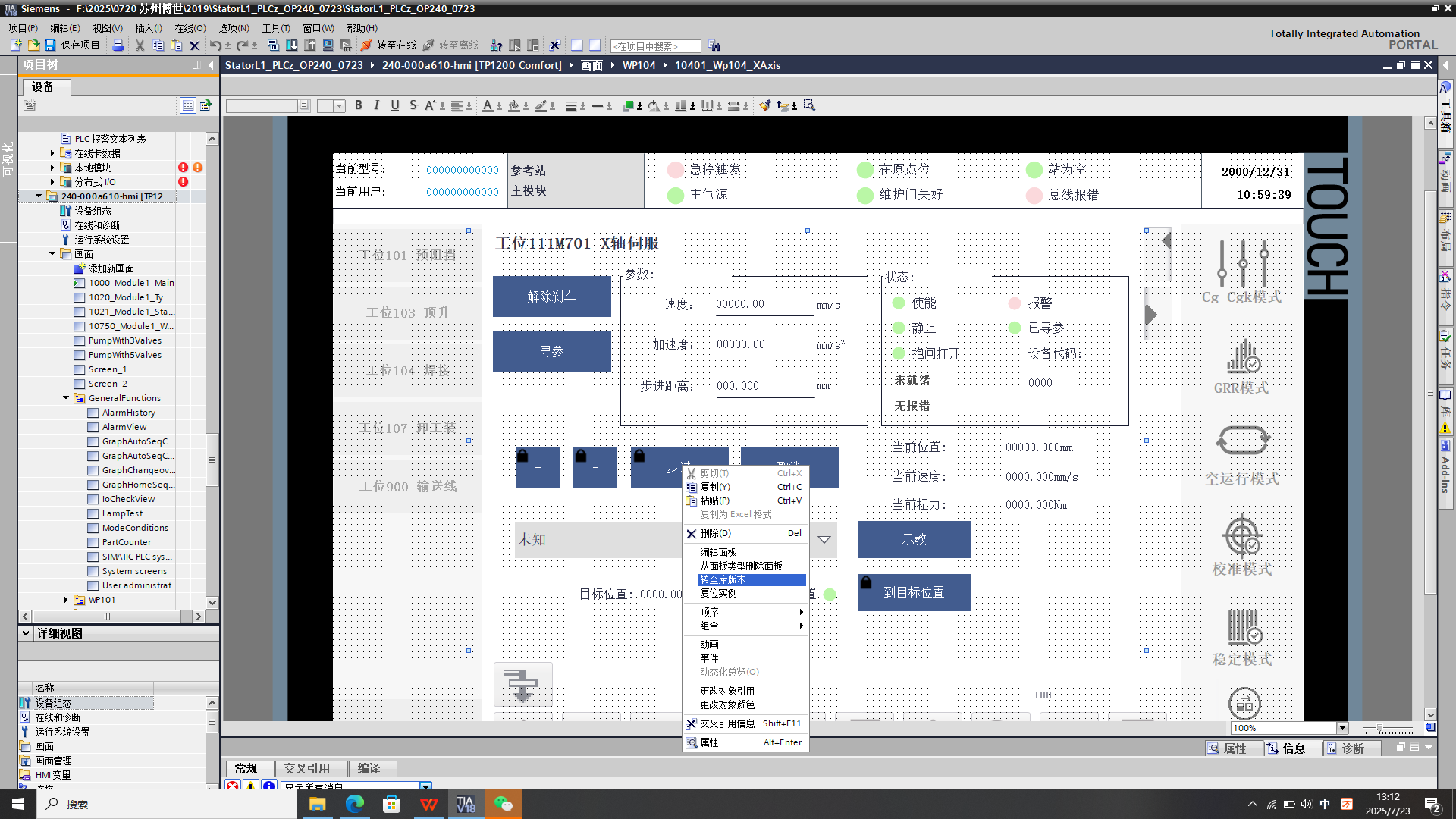Toggle horizontal split of editor area

click(576, 45)
